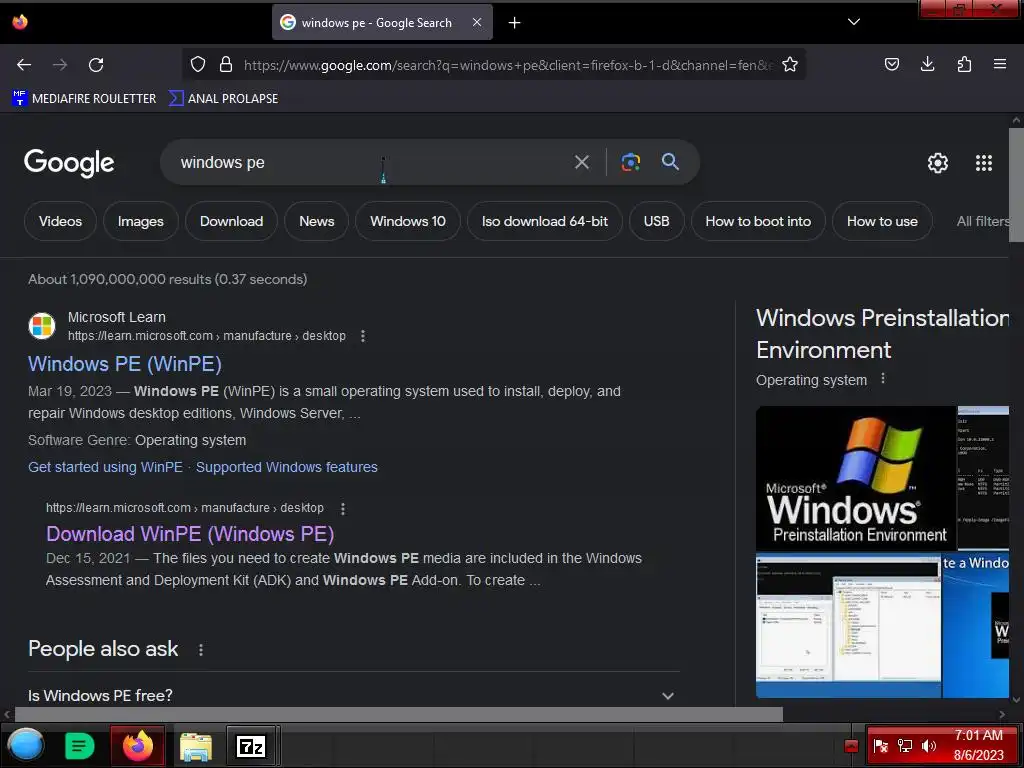Open Google quick settings gear
This screenshot has height=768, width=1024.
click(937, 163)
